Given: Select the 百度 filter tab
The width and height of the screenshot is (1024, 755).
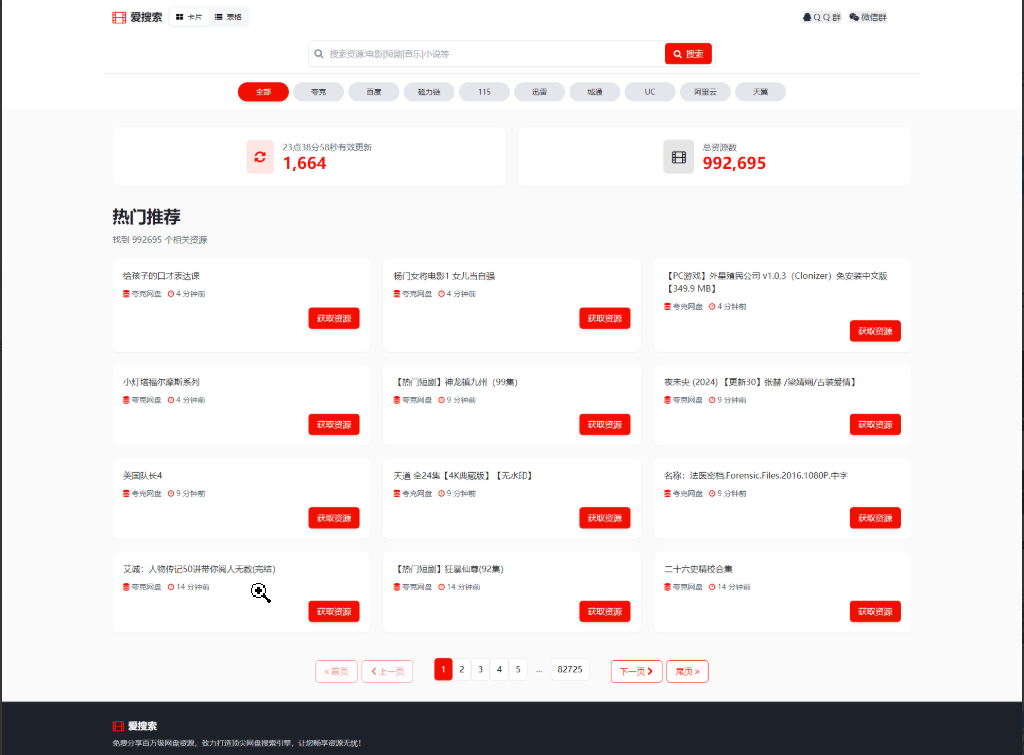Looking at the screenshot, I should [x=374, y=92].
